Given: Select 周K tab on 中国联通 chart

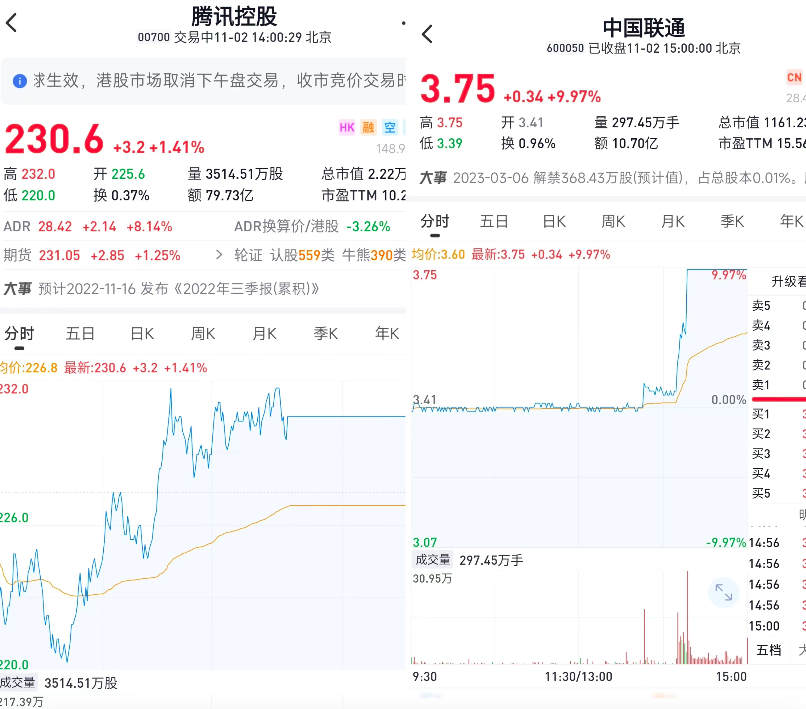Looking at the screenshot, I should [613, 221].
